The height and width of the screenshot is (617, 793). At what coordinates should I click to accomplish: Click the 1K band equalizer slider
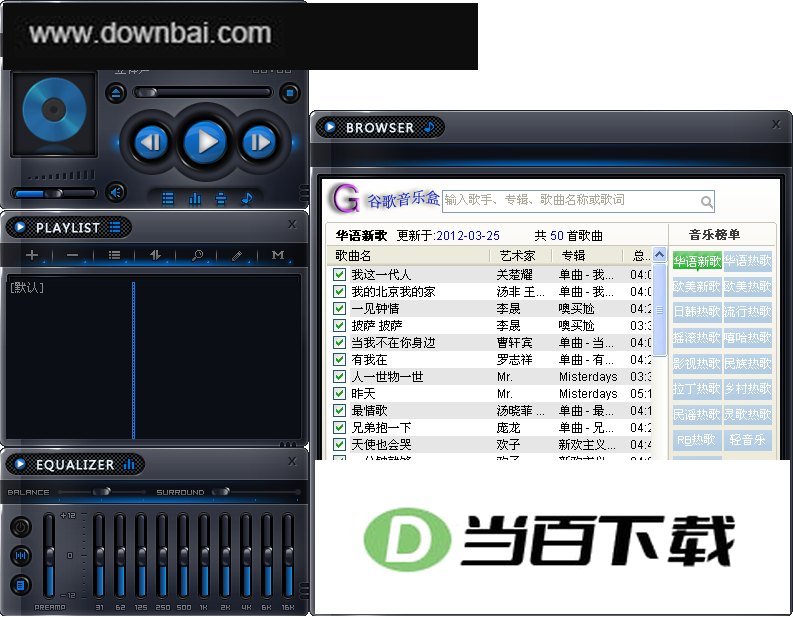click(204, 555)
